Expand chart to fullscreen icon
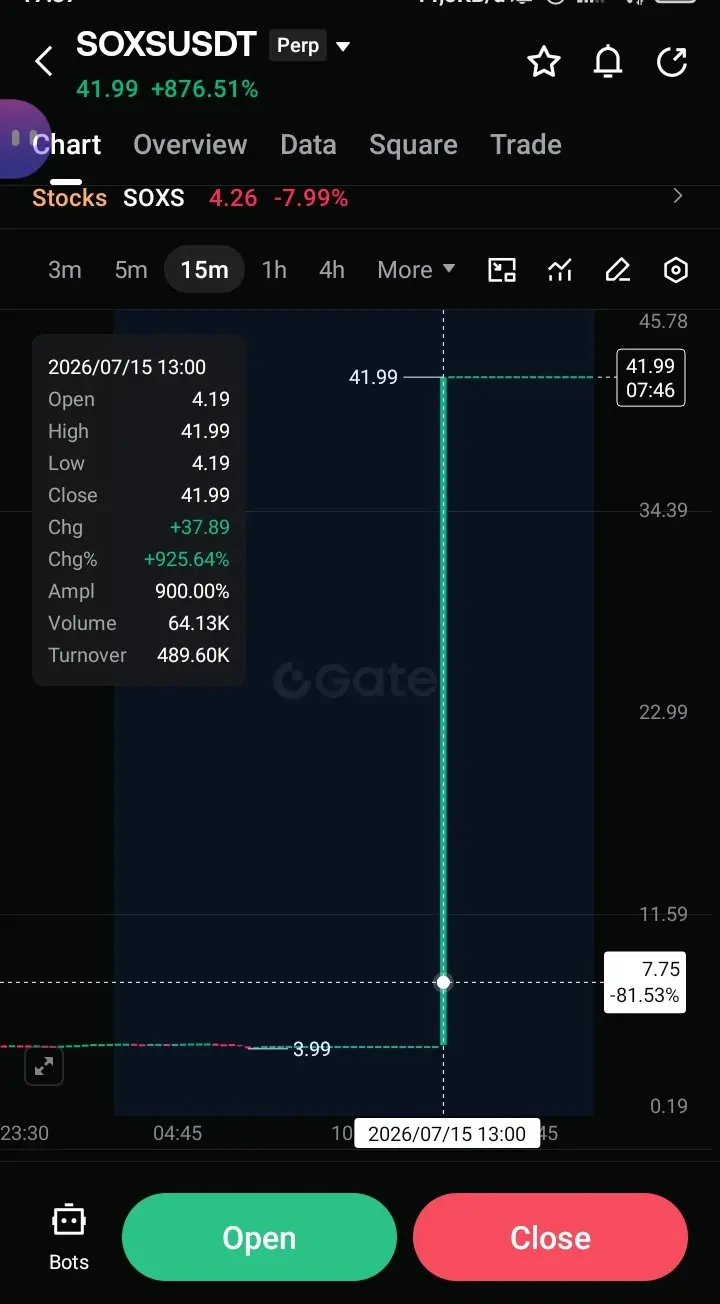 pos(44,1067)
